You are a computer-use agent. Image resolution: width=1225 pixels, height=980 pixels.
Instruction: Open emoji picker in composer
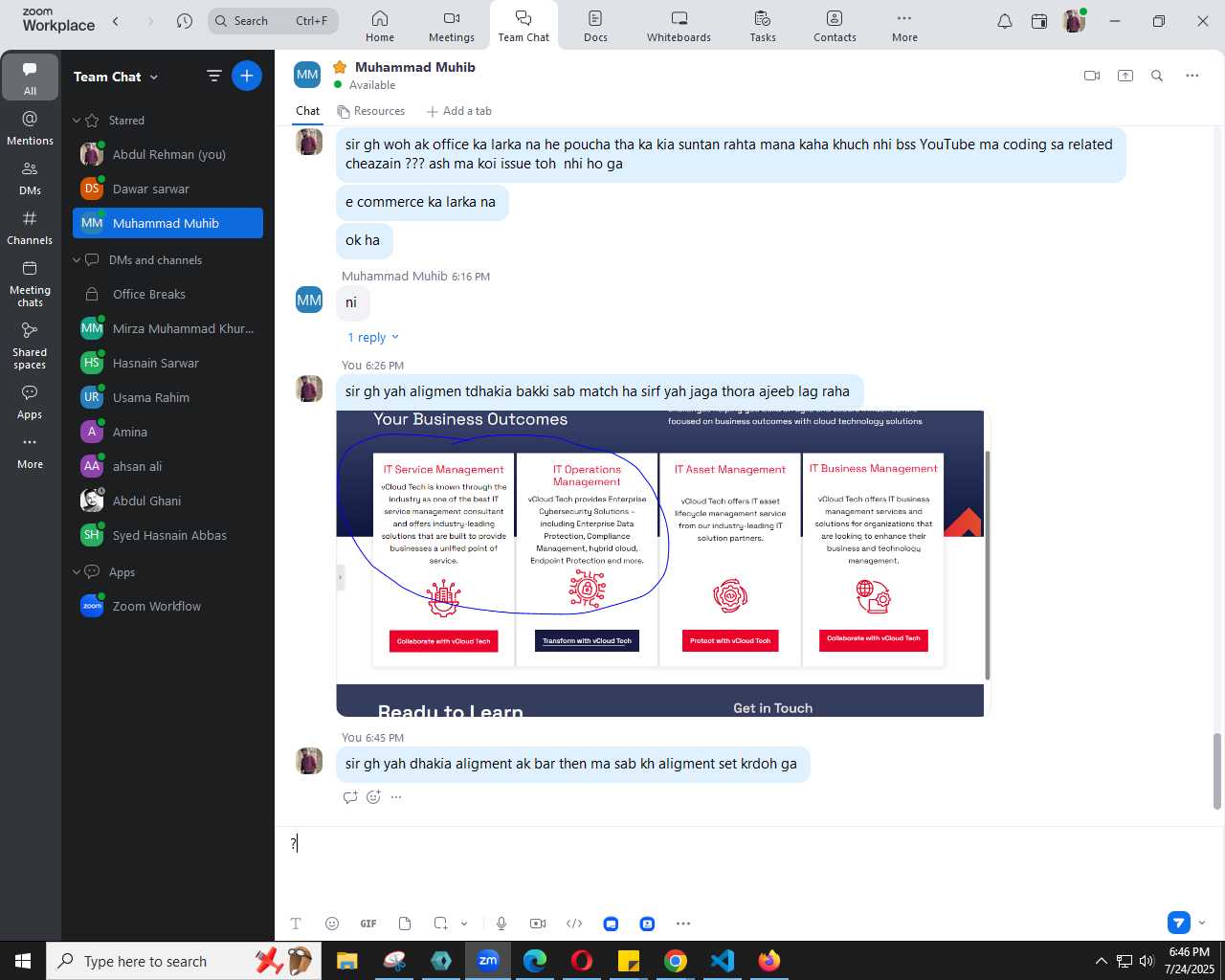click(x=332, y=924)
